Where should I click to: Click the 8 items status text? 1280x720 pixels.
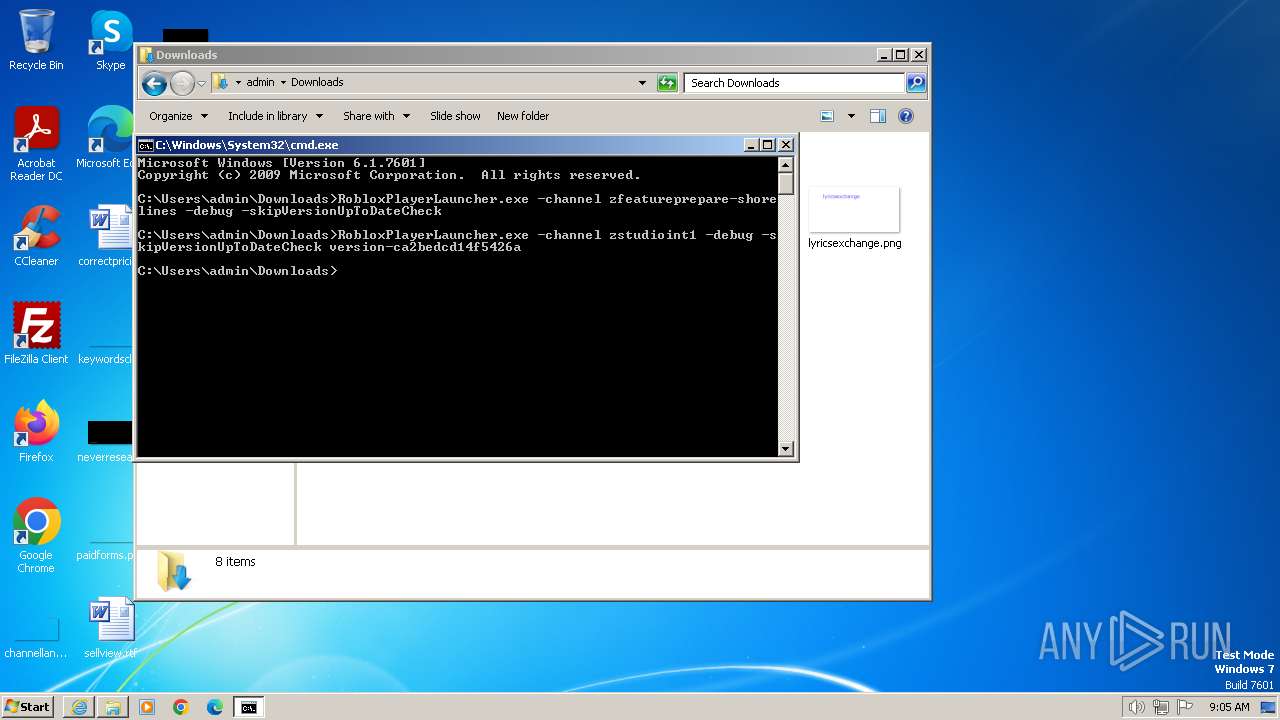pos(235,562)
